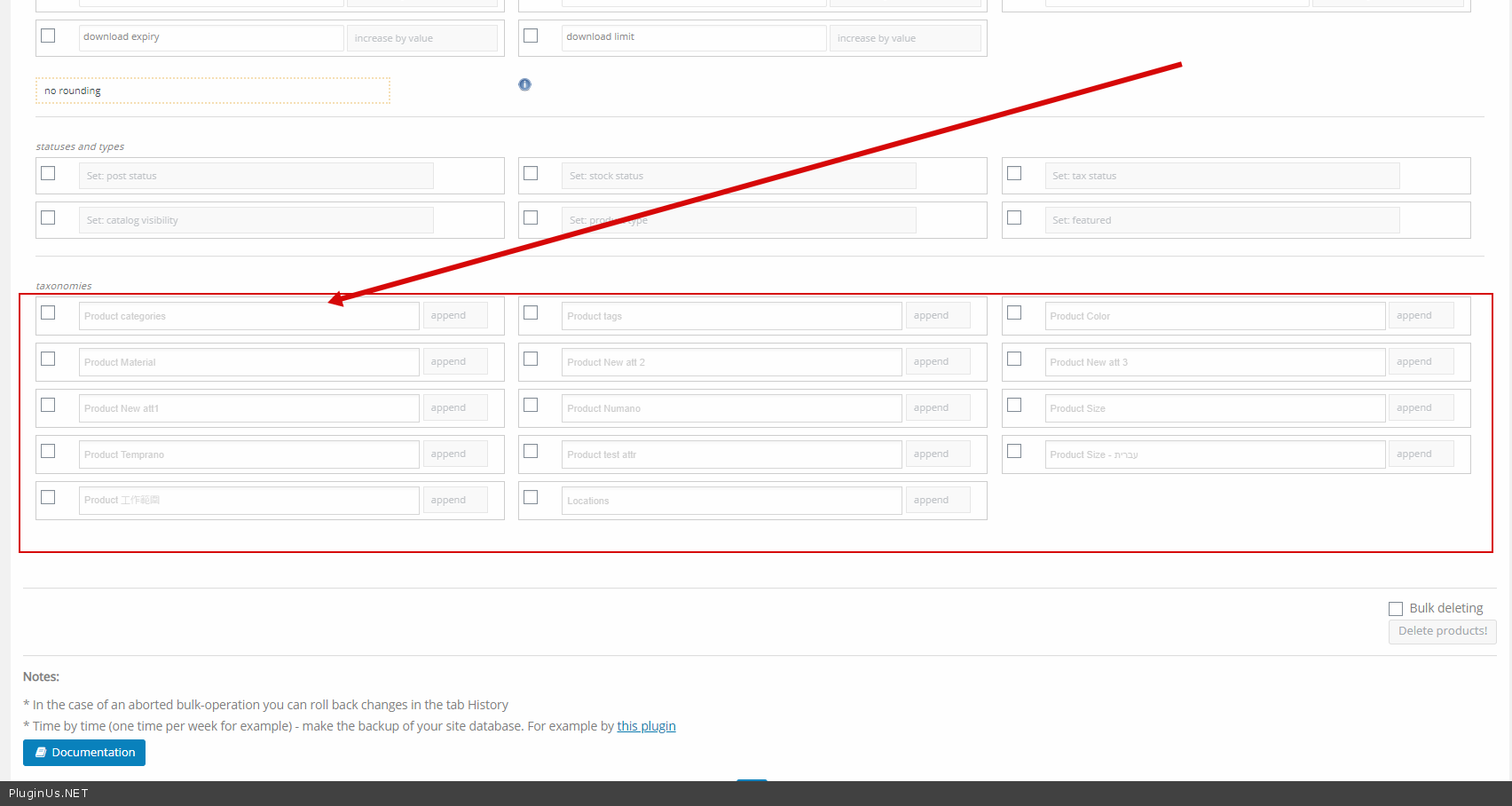Click the Product New att1 field
The image size is (1512, 806).
click(x=249, y=408)
